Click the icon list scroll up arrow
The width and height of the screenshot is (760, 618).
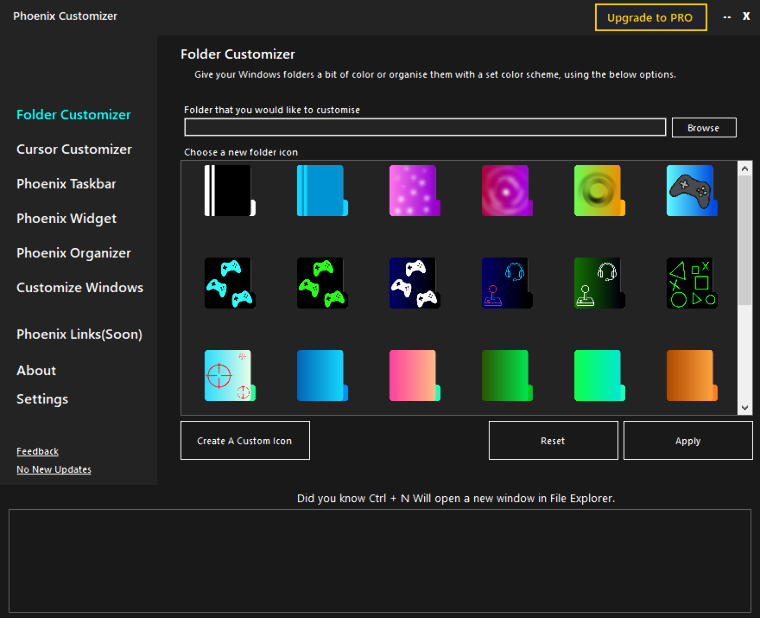745,169
